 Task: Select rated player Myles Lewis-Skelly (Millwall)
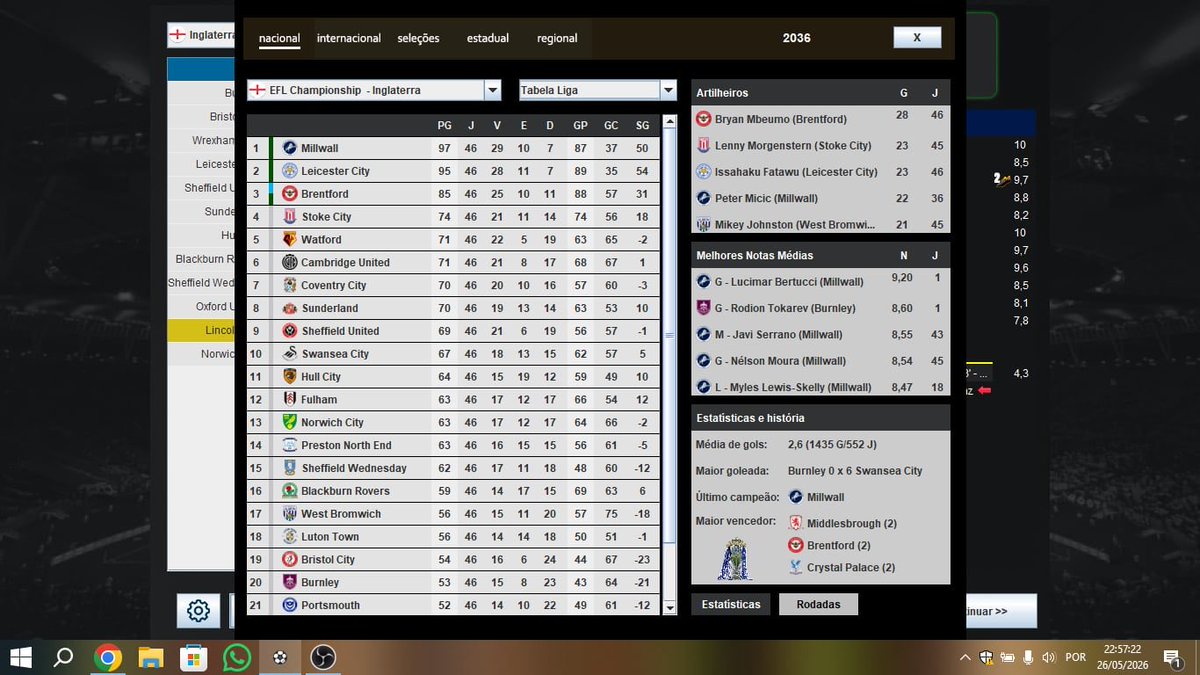coord(821,387)
